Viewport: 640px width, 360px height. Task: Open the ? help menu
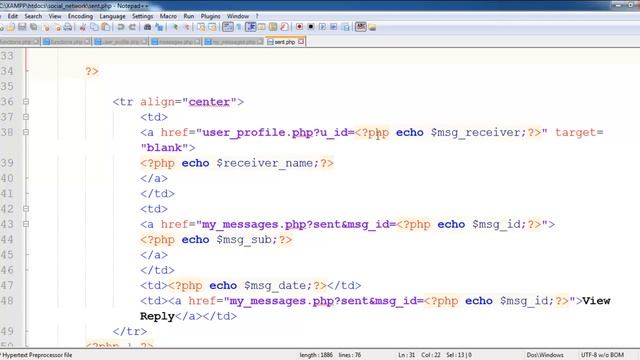[257, 16]
